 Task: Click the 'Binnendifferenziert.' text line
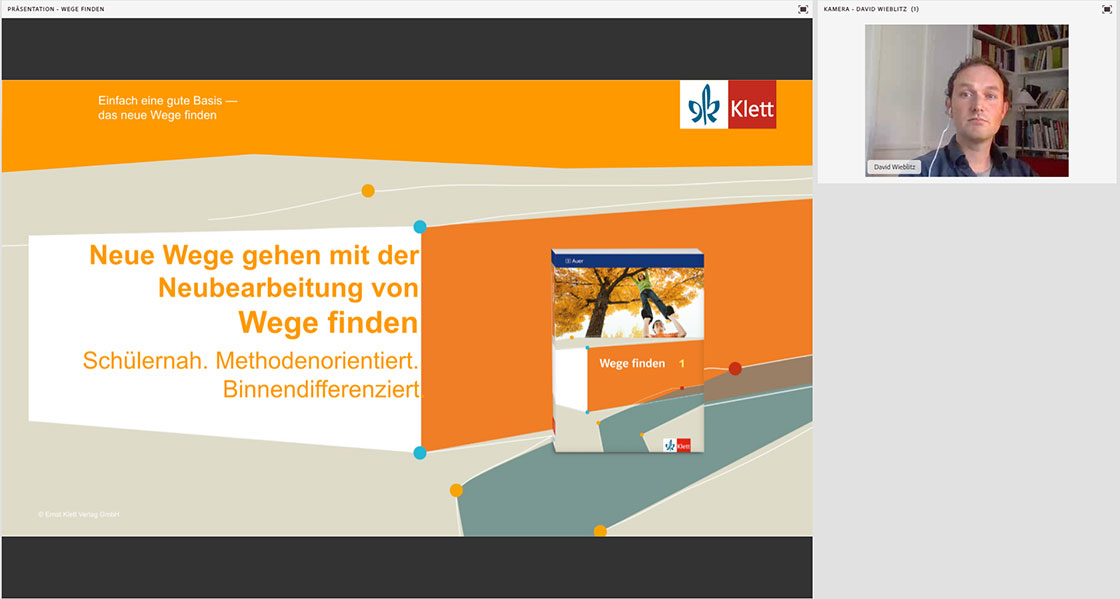point(323,390)
